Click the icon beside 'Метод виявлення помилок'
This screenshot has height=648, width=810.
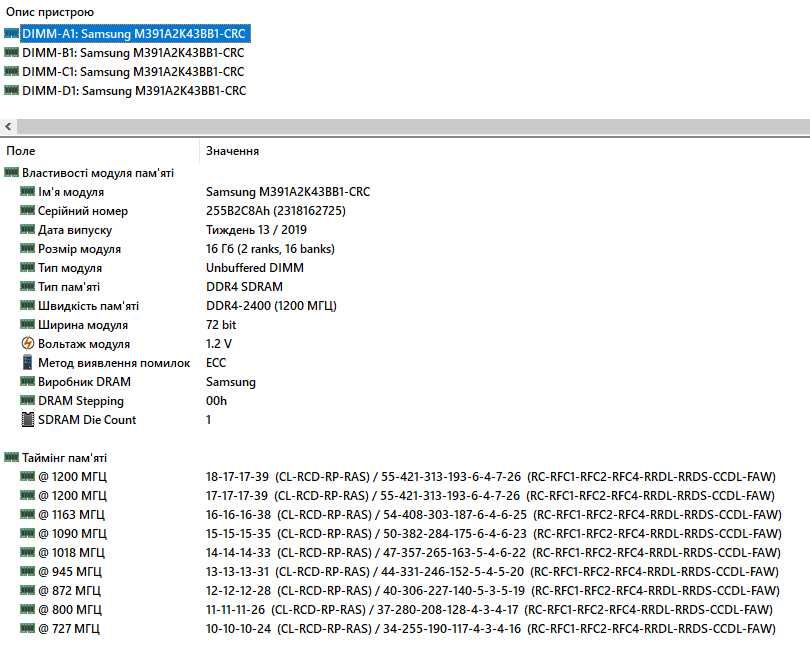pos(27,362)
